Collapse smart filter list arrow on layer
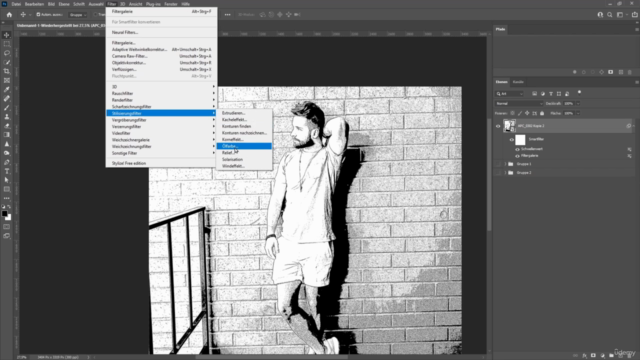The image size is (640, 360). (633, 126)
